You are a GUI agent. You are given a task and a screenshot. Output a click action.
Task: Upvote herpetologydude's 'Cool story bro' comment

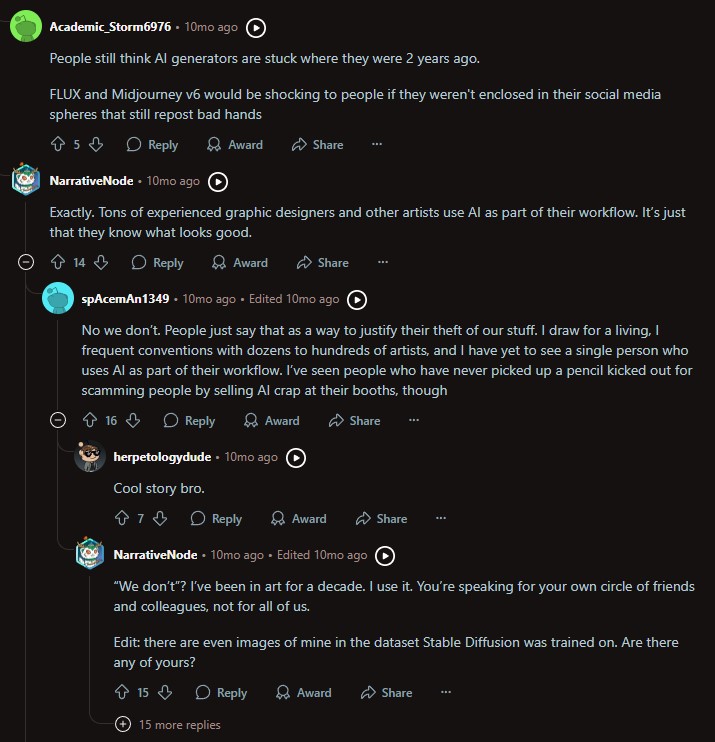click(122, 519)
